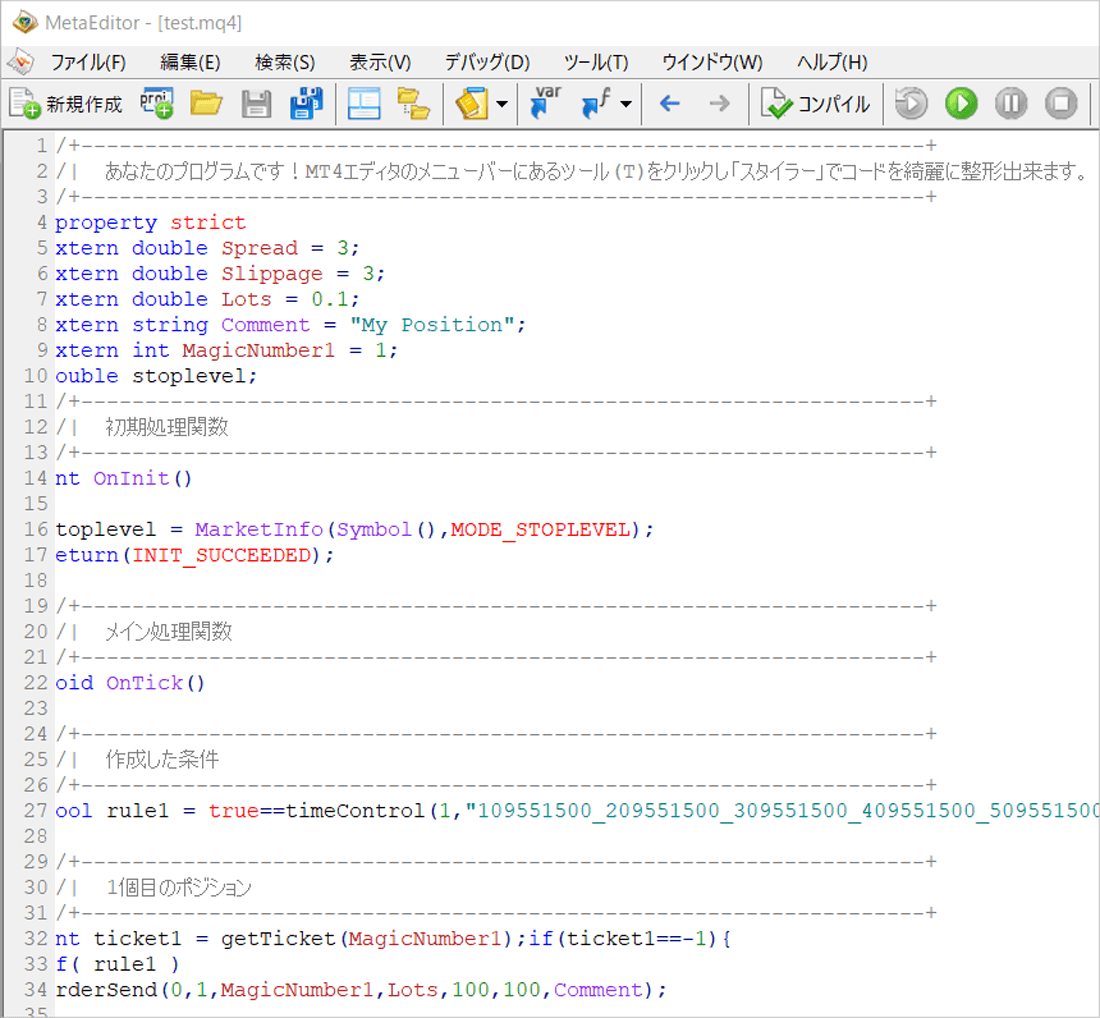
Task: Click the insert function icon
Action: (x=596, y=104)
